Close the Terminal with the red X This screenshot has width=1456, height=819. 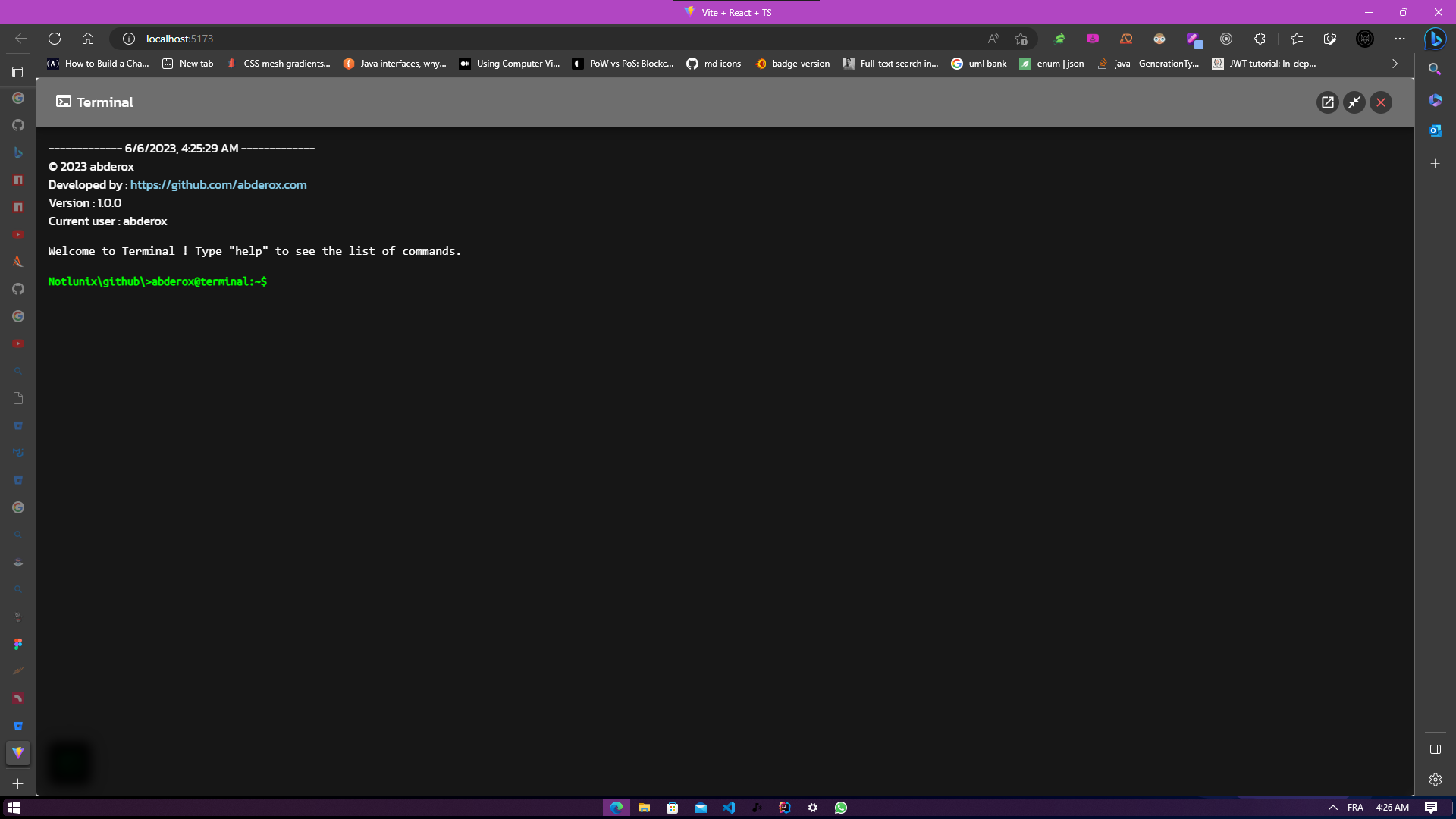tap(1381, 102)
